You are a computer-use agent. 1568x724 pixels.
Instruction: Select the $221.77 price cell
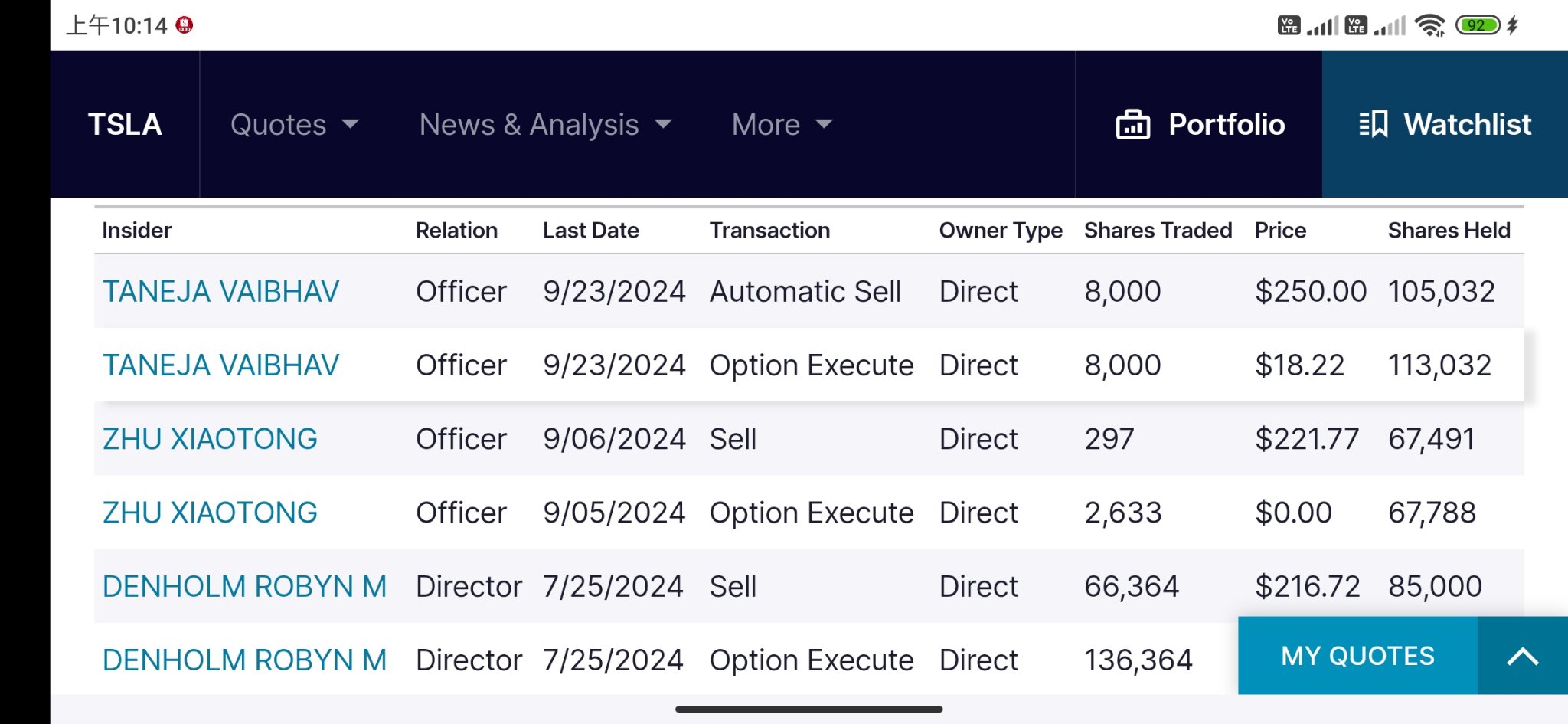[x=1307, y=438]
